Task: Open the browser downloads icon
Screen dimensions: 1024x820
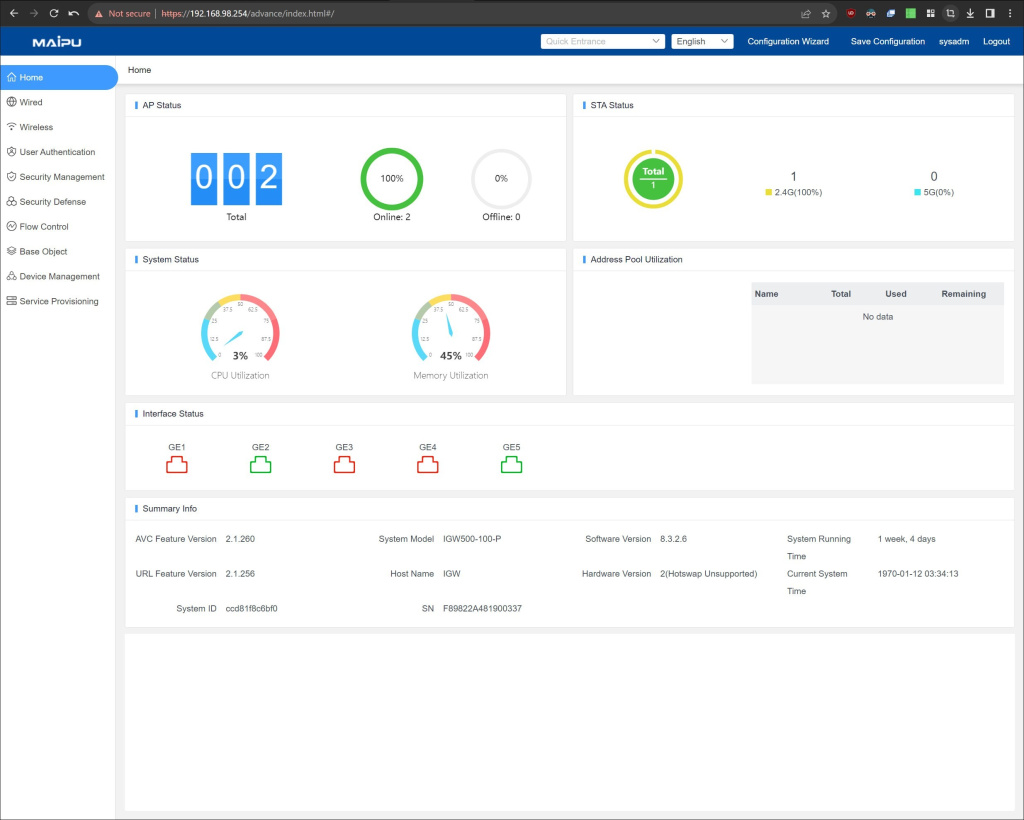Action: pyautogui.click(x=970, y=13)
